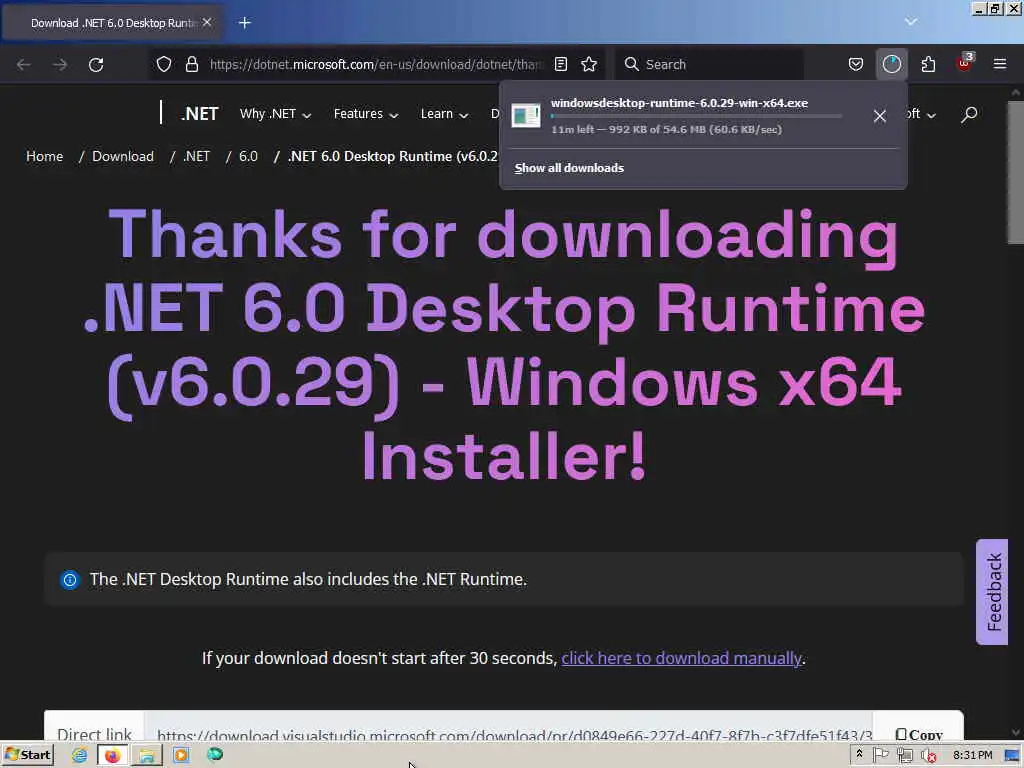1024x768 pixels.
Task: Click the uBlock Origin extension icon
Action: click(964, 63)
